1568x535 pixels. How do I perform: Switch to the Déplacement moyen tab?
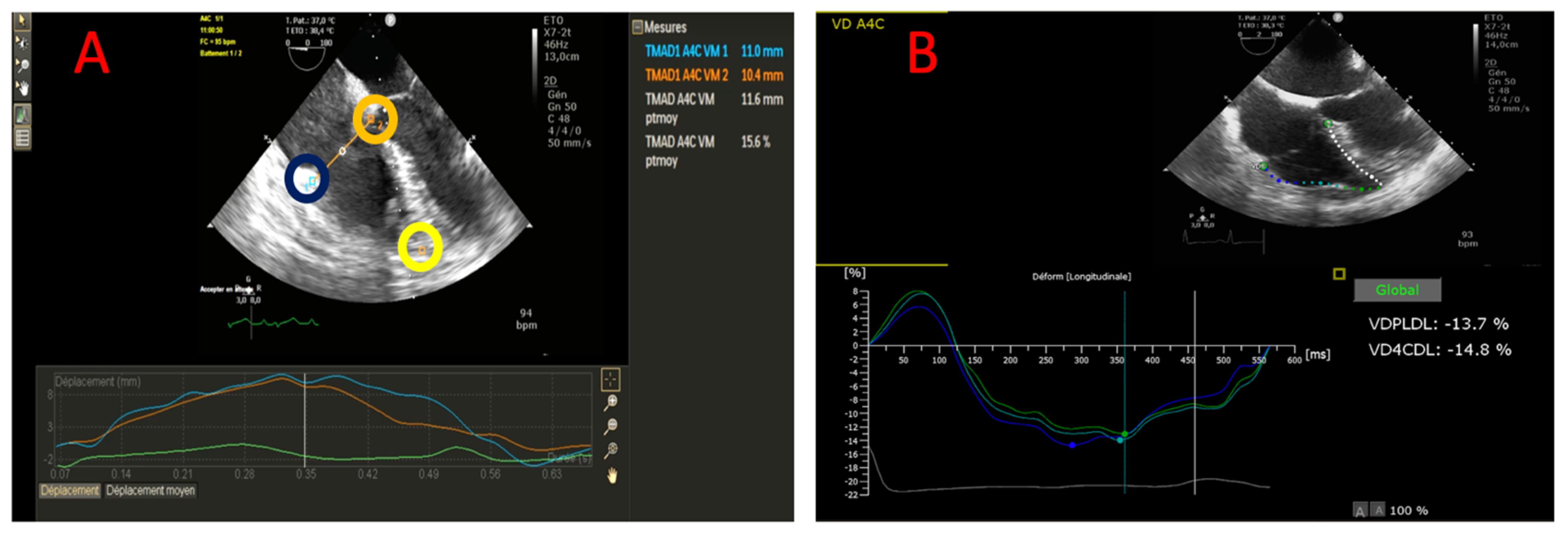coord(150,490)
